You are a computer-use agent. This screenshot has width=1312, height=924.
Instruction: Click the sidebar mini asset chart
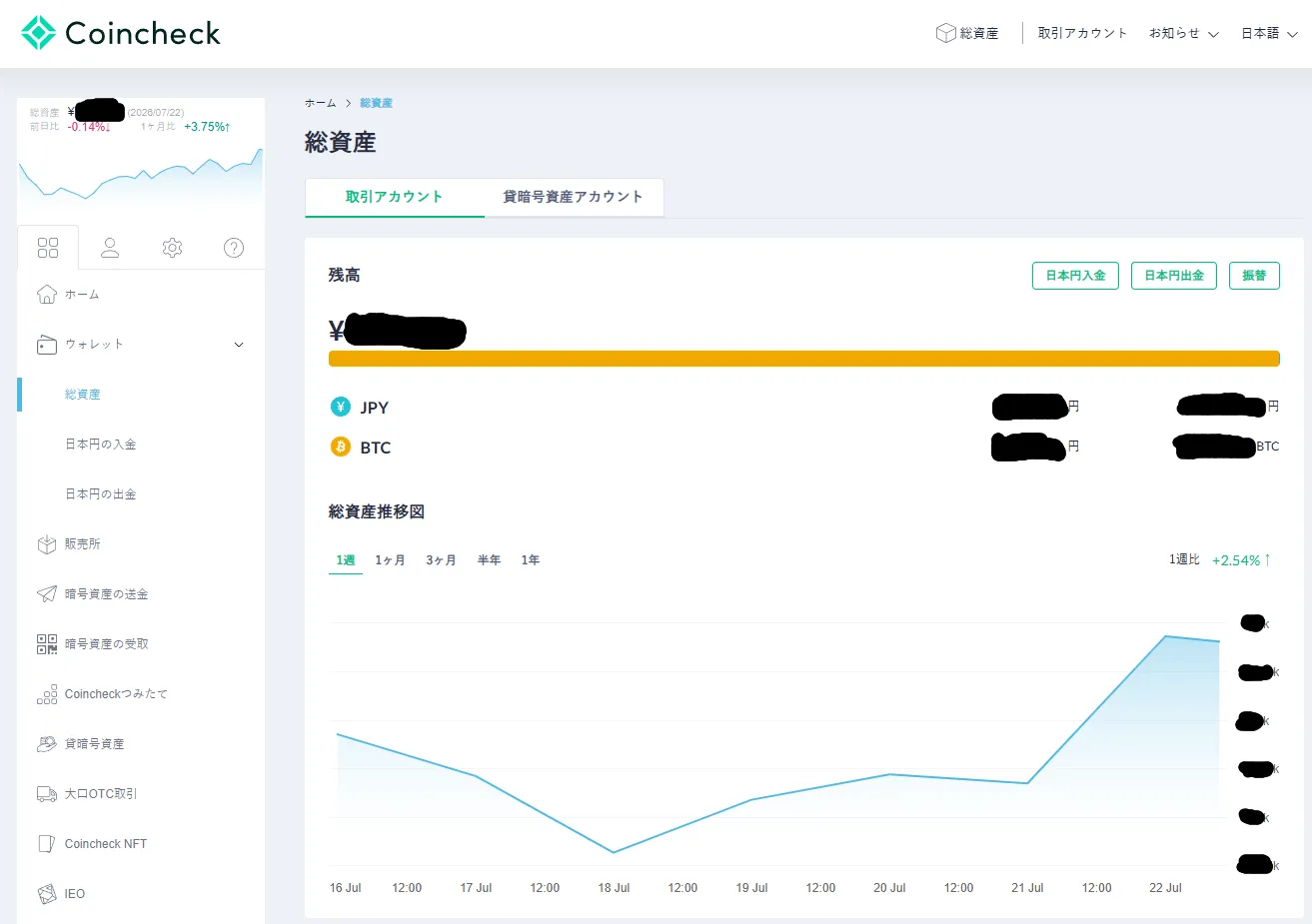point(141,175)
